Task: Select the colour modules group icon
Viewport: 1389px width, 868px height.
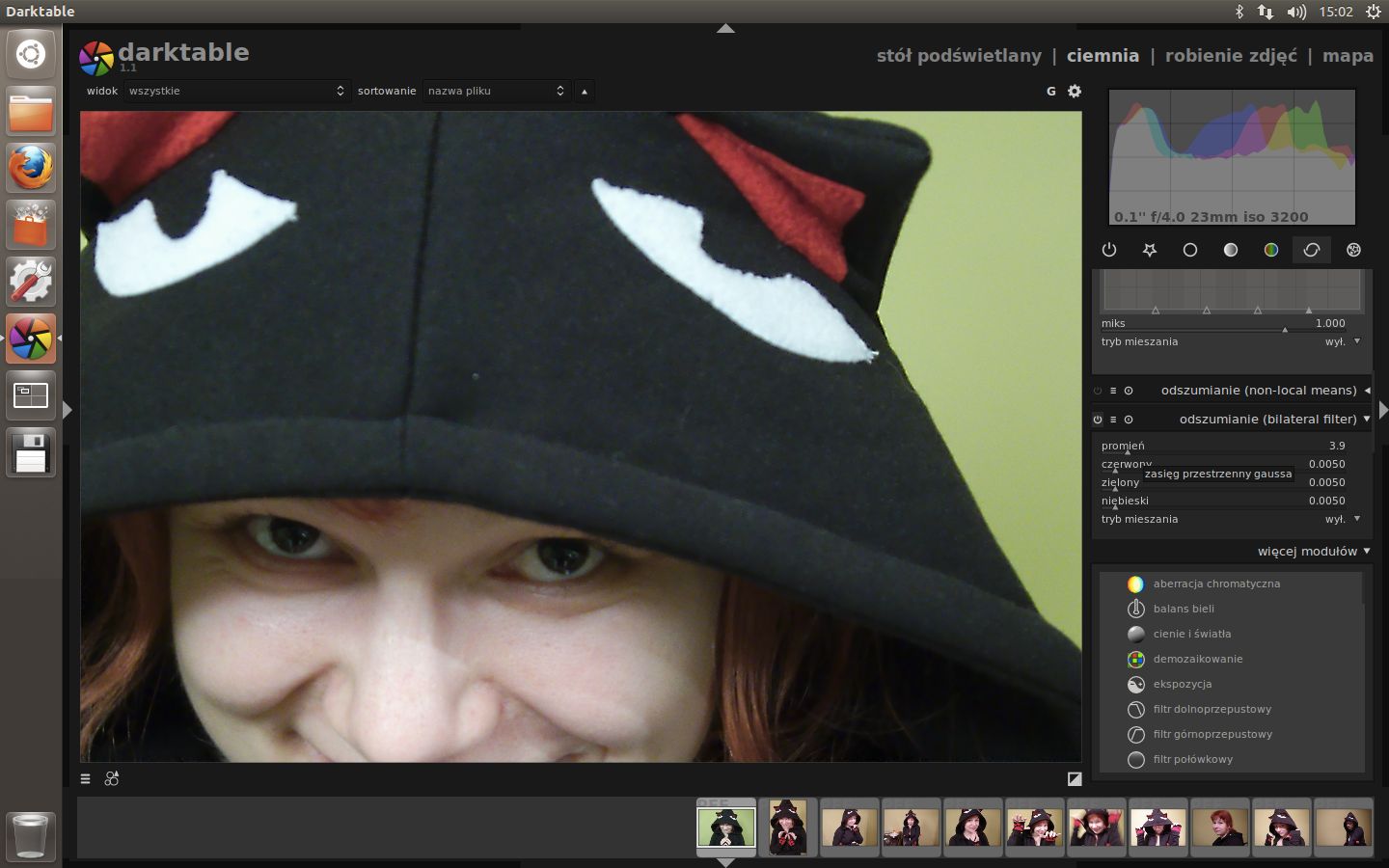Action: [1271, 250]
